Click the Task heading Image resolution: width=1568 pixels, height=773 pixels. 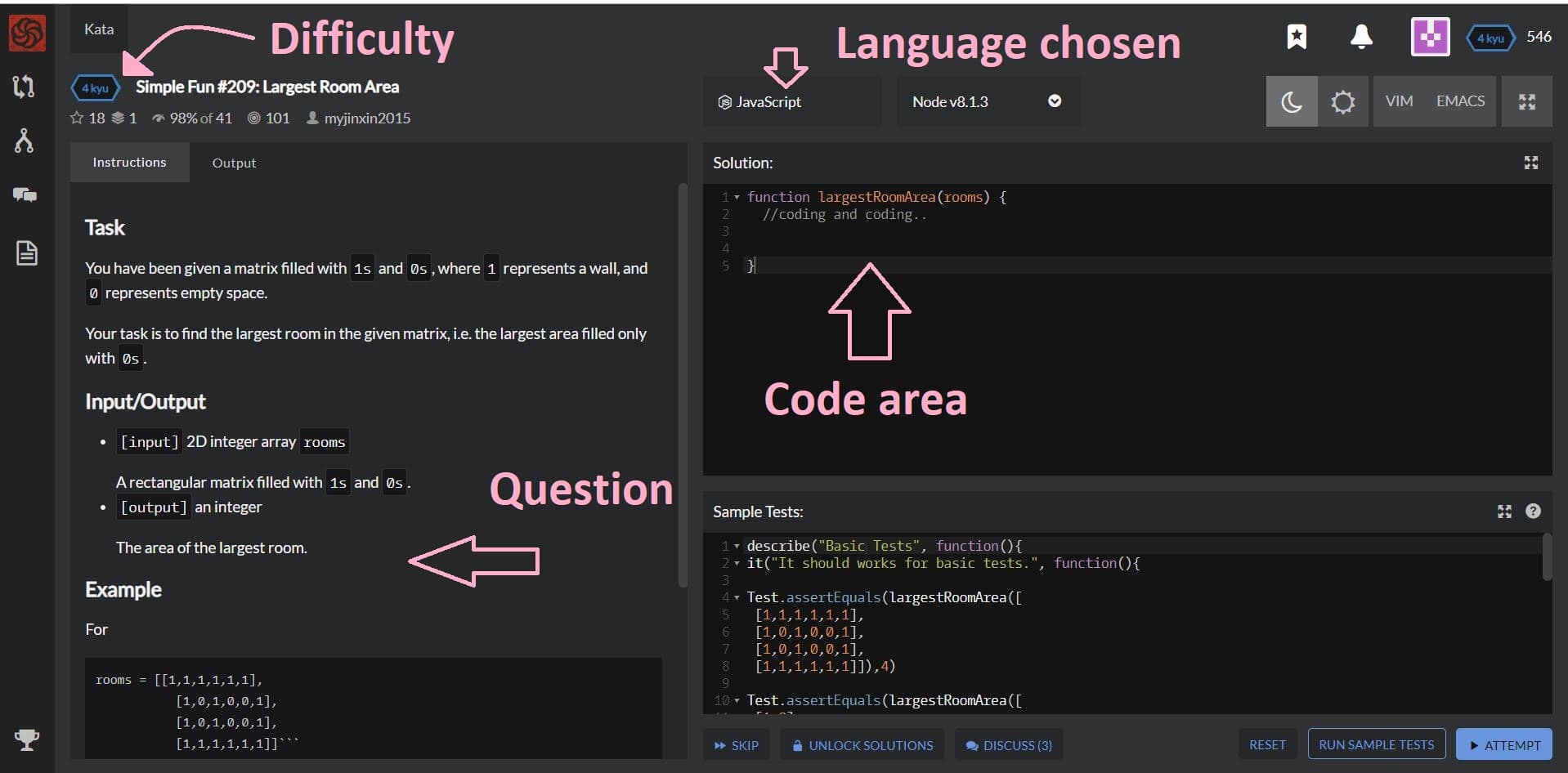click(105, 228)
